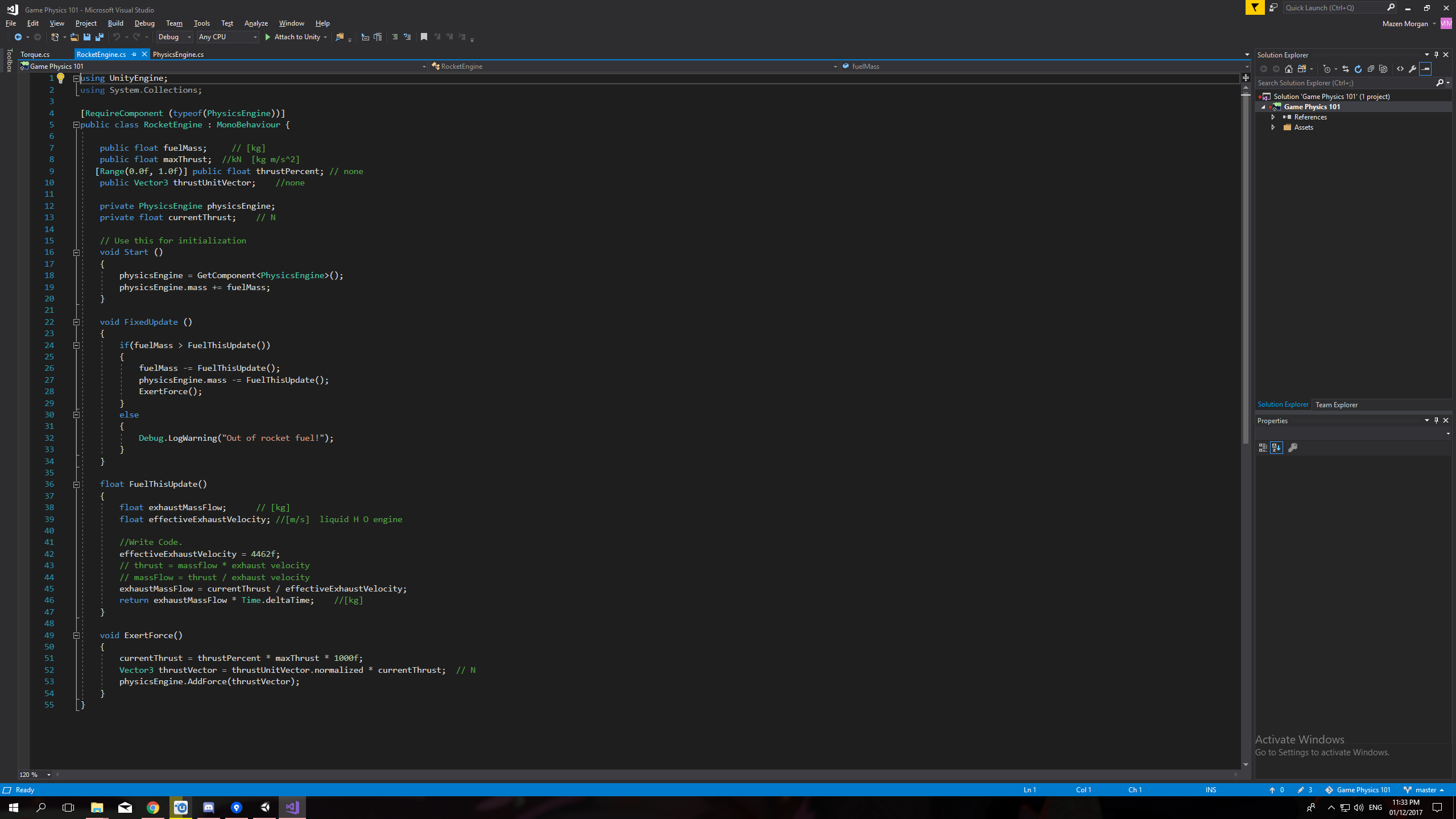Toggle pin on RocketEngine.cs tab
This screenshot has height=819, width=1456.
tap(134, 55)
